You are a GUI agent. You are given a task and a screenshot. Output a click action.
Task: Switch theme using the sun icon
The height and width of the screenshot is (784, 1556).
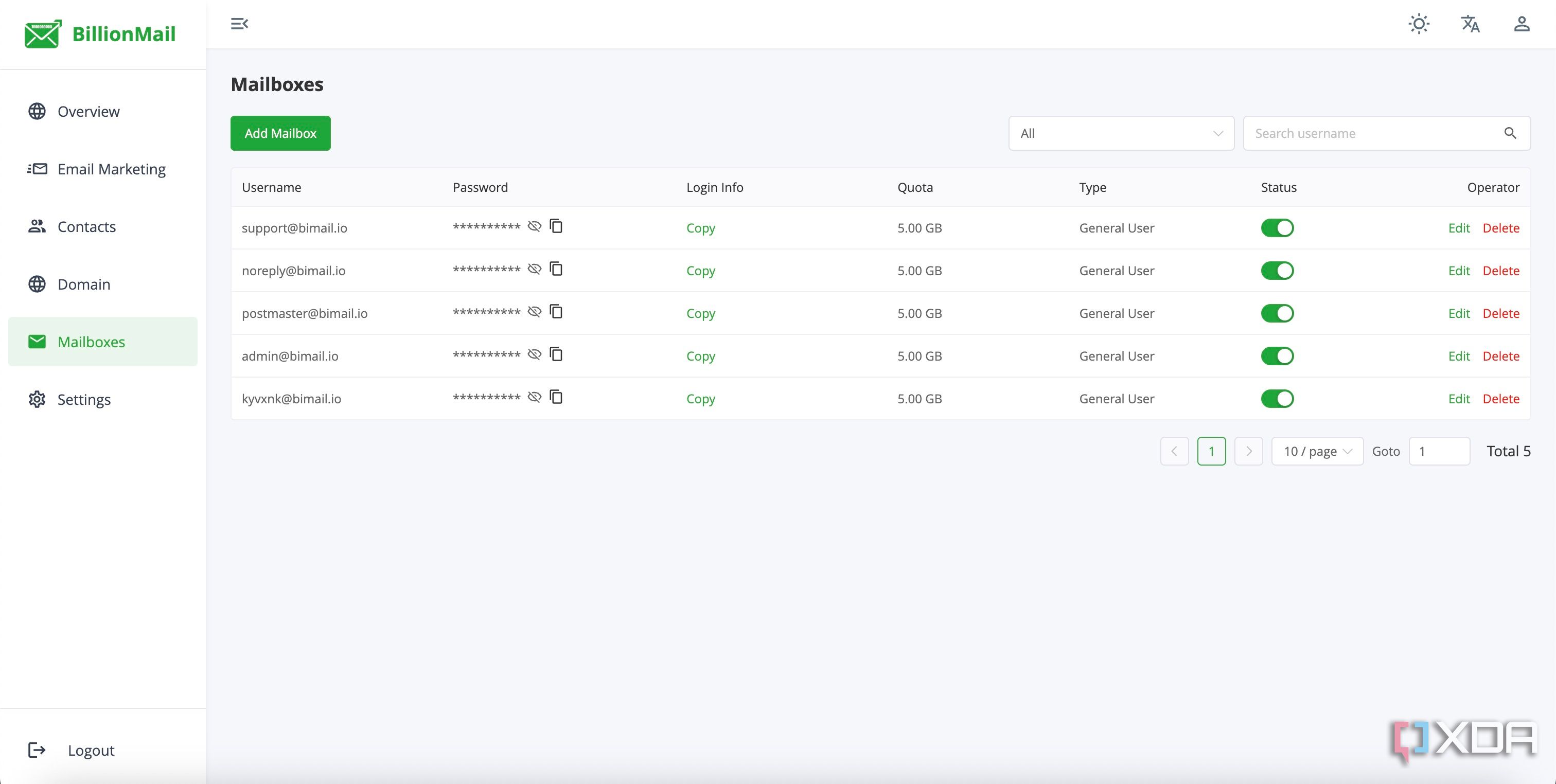tap(1418, 24)
